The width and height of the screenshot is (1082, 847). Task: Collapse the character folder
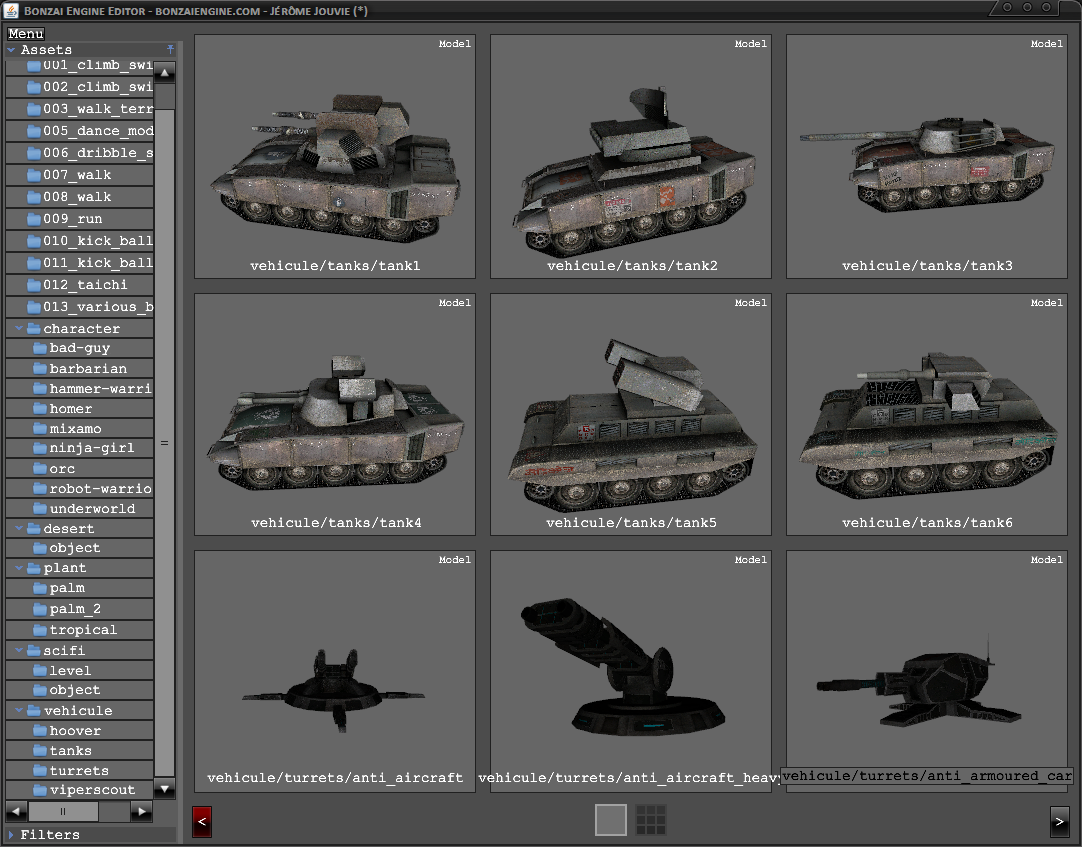(x=20, y=329)
